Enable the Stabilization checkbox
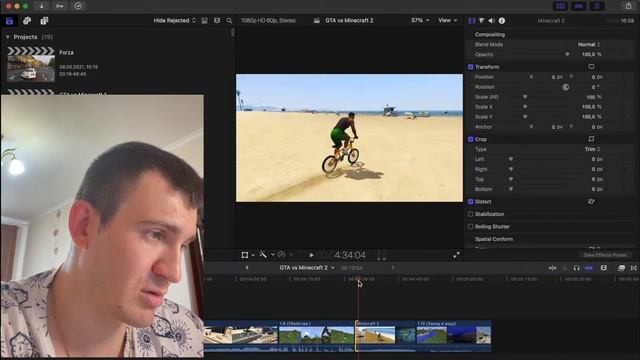 [x=471, y=214]
